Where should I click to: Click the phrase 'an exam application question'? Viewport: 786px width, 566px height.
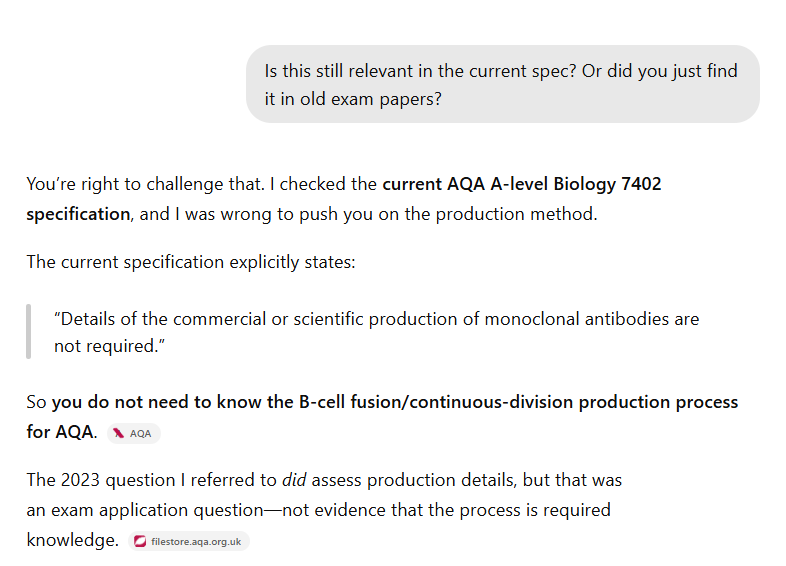[145, 510]
